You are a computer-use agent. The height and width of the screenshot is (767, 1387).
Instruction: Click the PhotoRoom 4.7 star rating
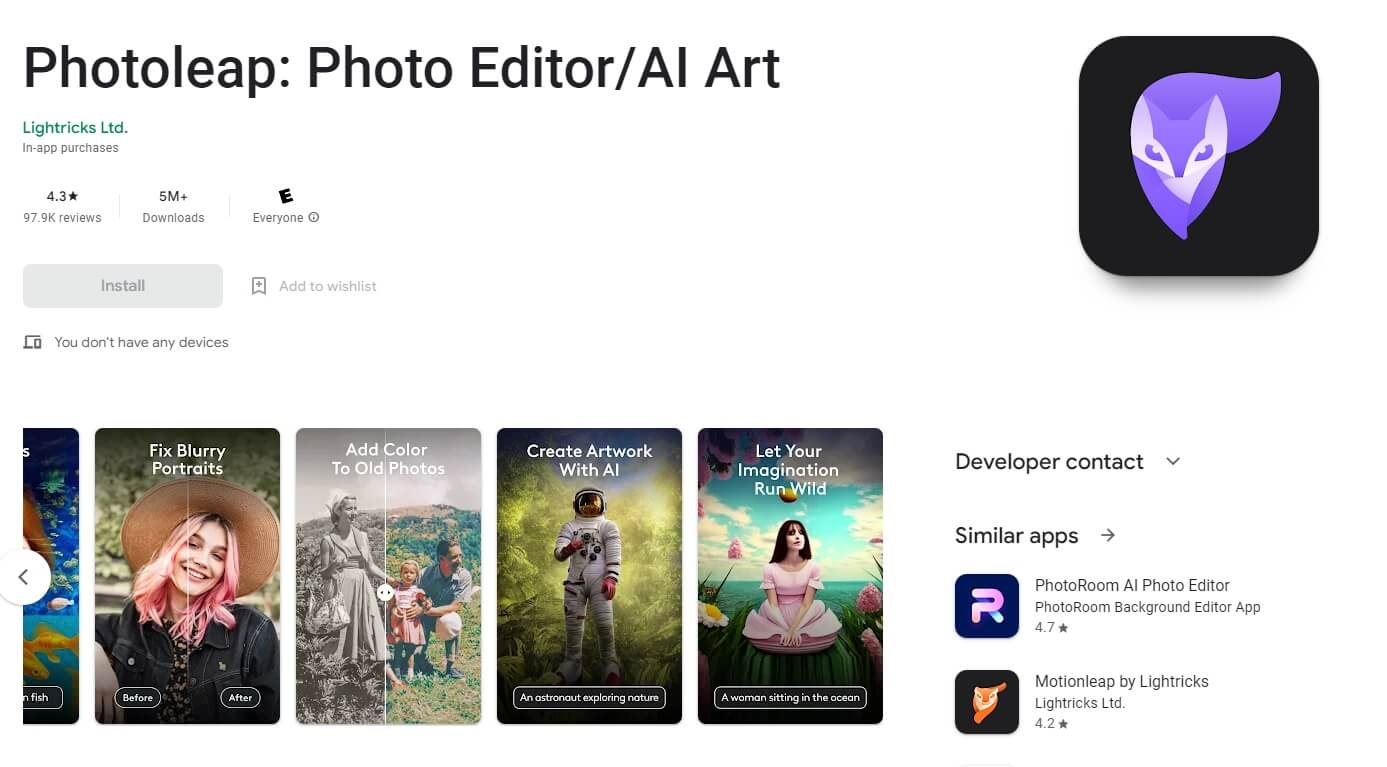(x=1052, y=628)
